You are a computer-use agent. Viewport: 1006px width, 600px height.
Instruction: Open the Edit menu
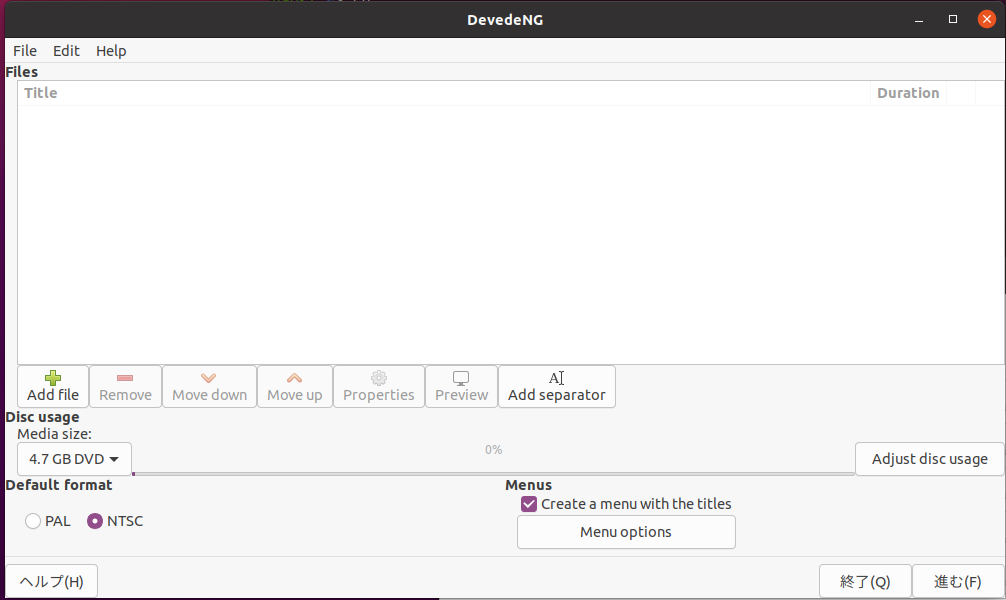pos(66,51)
